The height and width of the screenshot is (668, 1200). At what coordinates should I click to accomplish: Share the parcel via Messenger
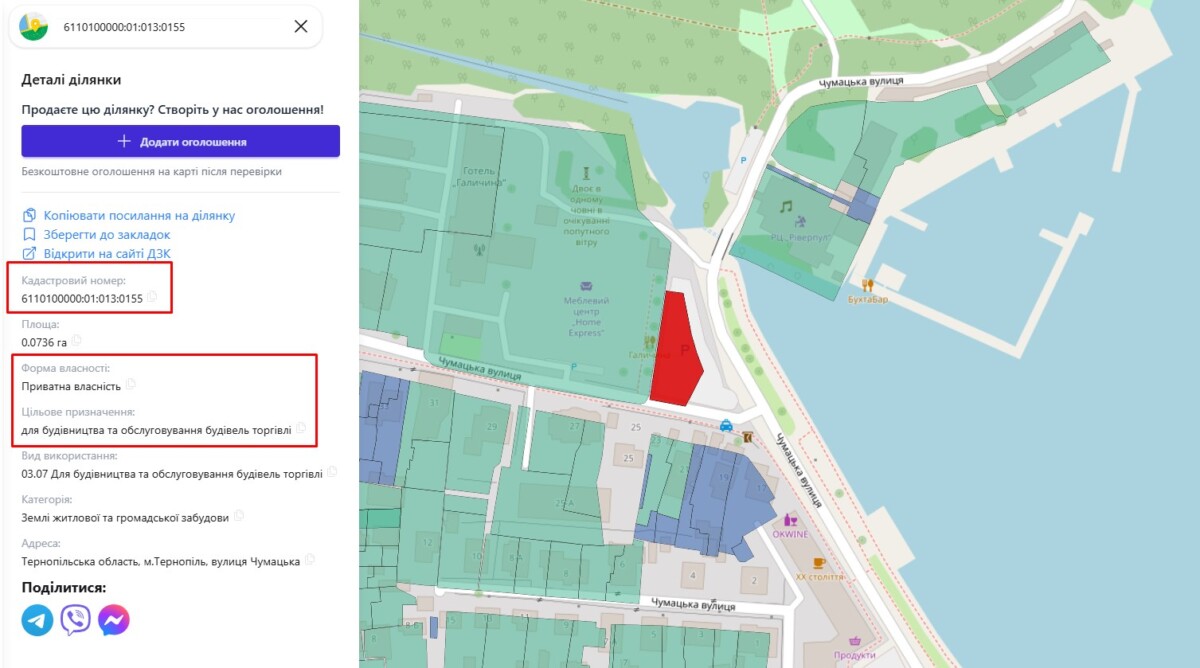114,620
